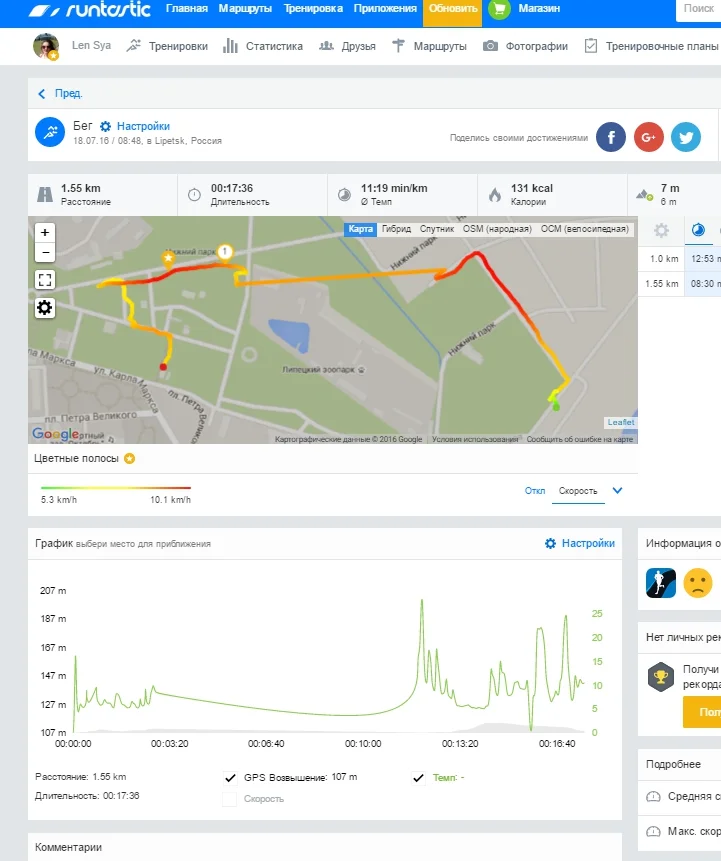Open fullscreen map view
Viewport: 721px width, 861px height.
point(45,280)
